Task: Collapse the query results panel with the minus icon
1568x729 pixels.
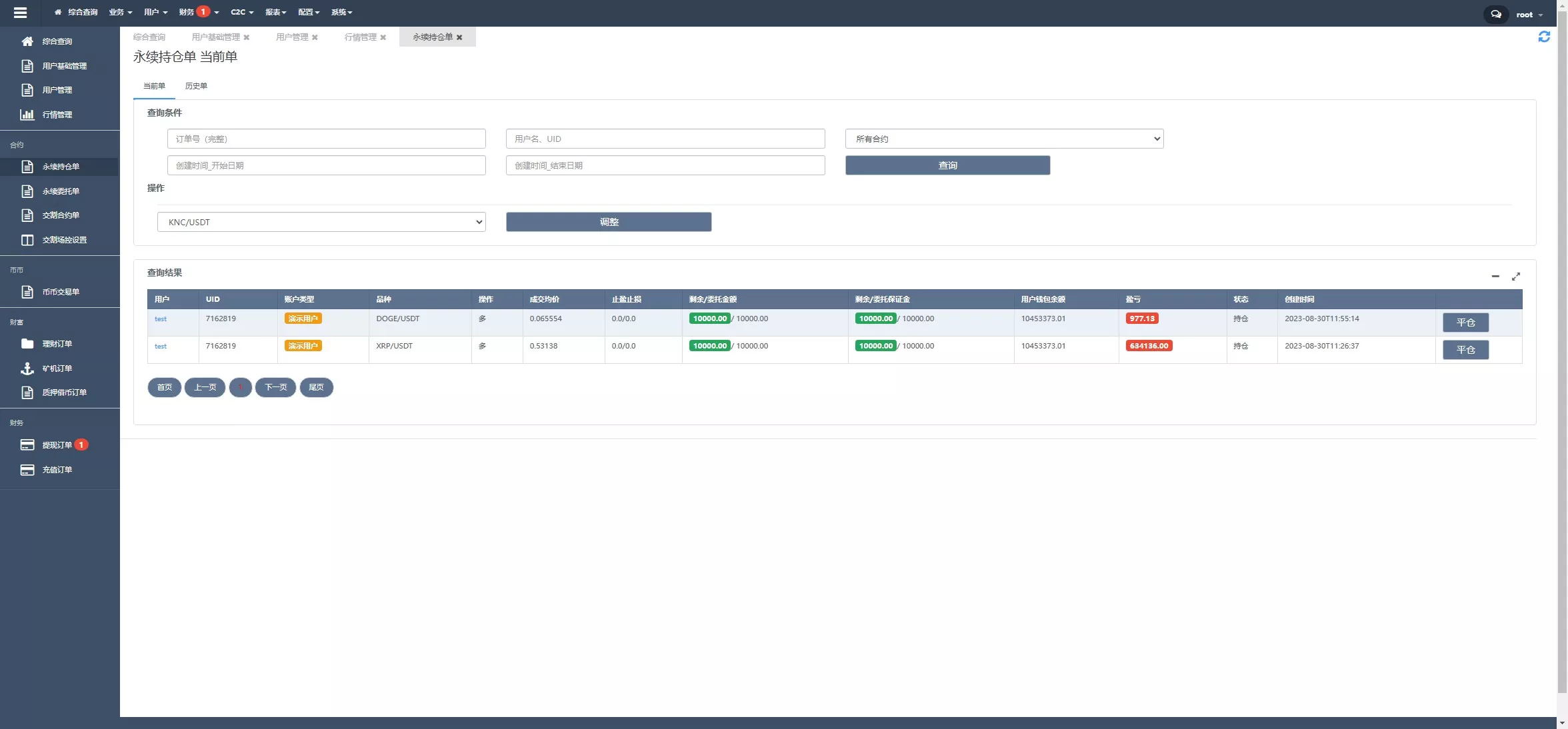Action: click(1495, 276)
